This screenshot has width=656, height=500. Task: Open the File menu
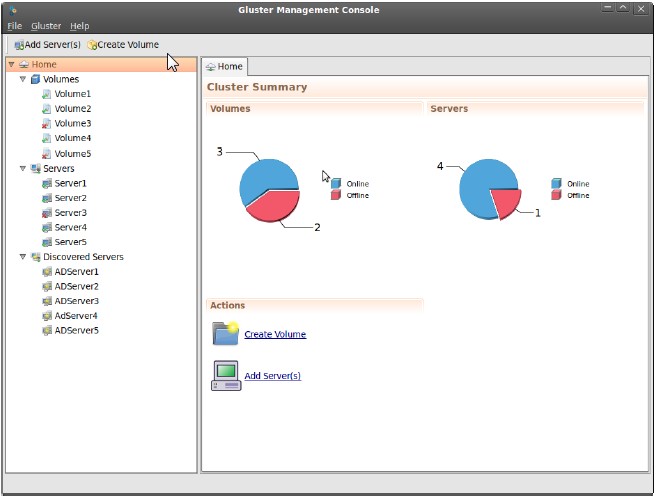[14, 25]
